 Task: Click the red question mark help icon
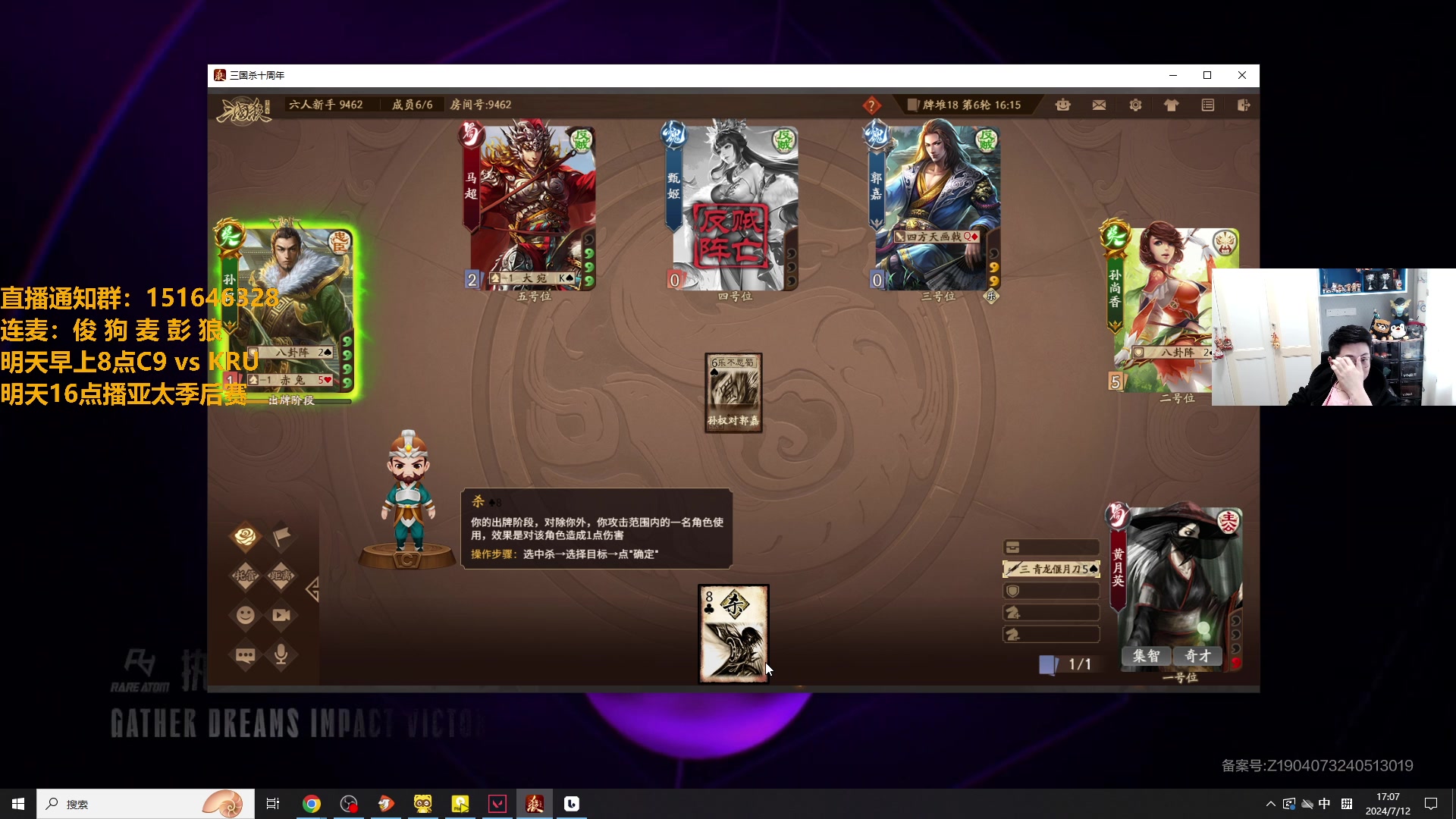[871, 105]
